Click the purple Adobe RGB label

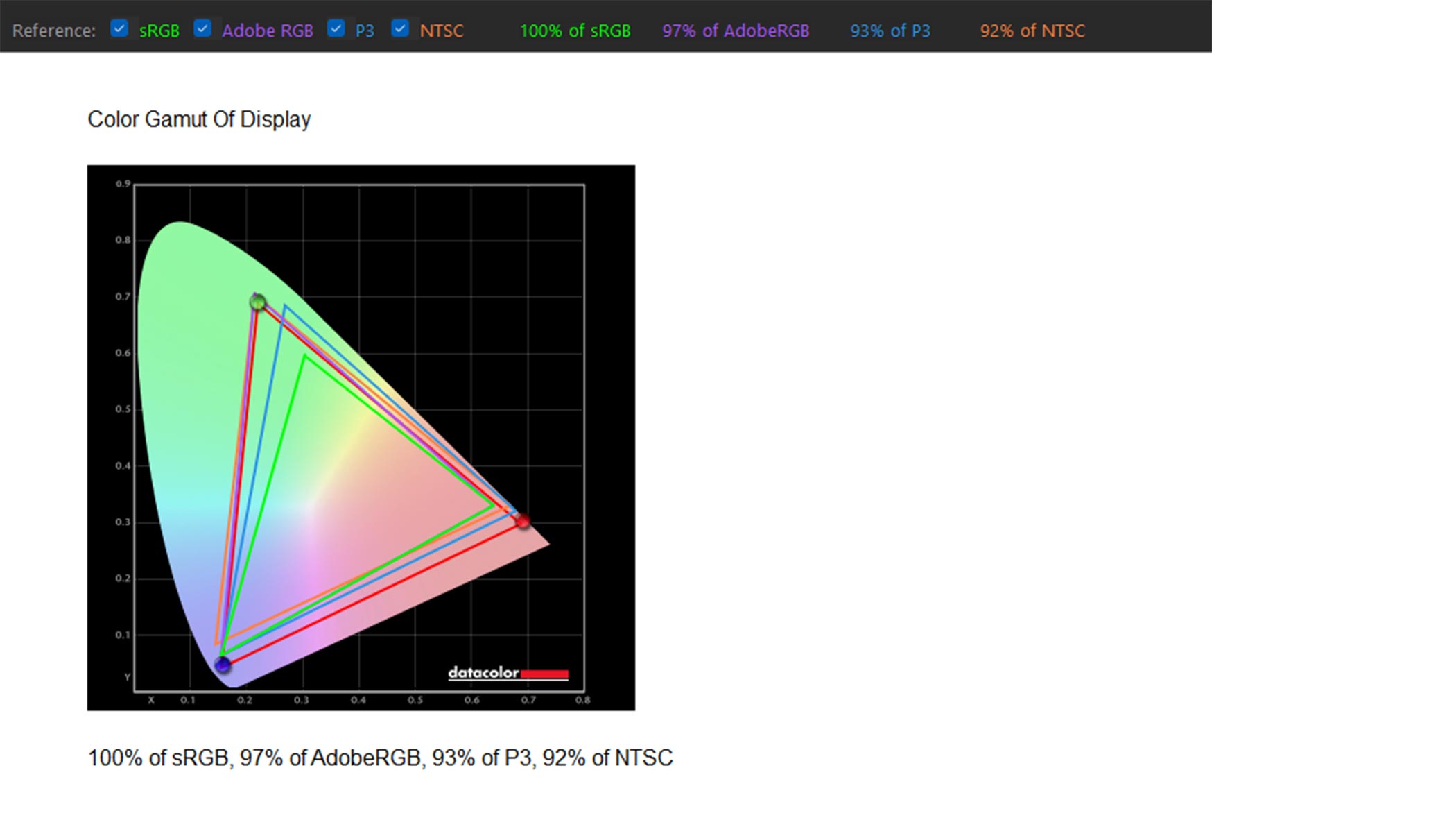pos(268,31)
